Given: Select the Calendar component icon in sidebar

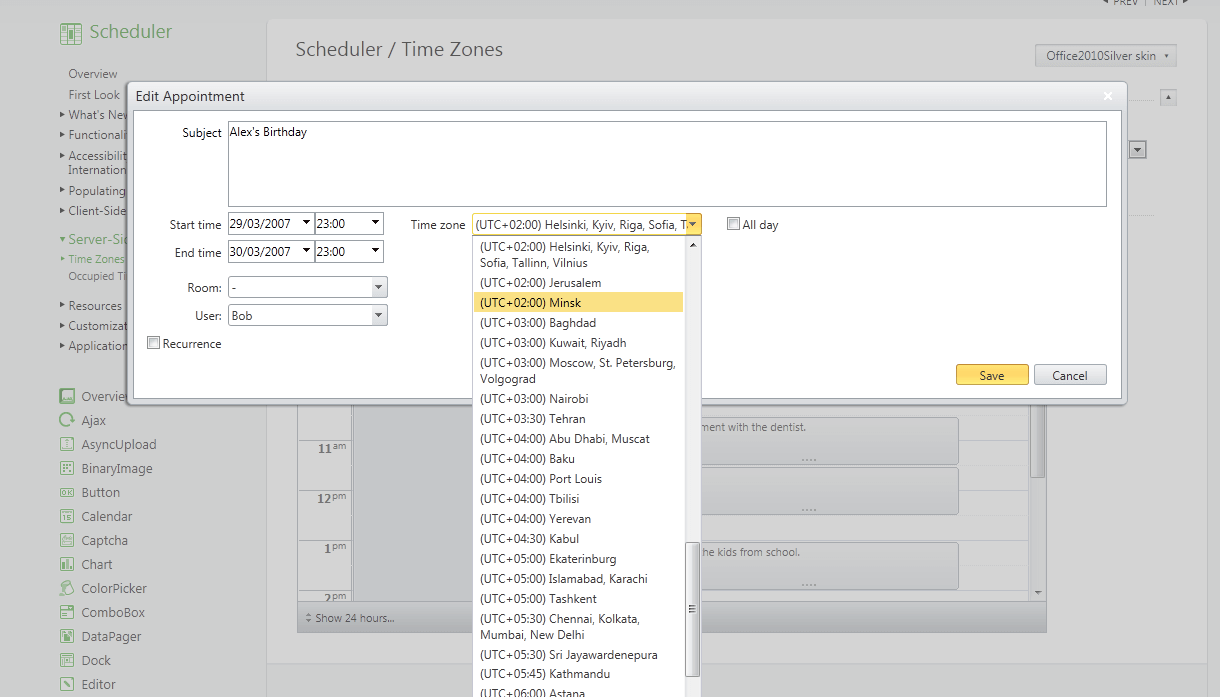Looking at the screenshot, I should click(67, 516).
